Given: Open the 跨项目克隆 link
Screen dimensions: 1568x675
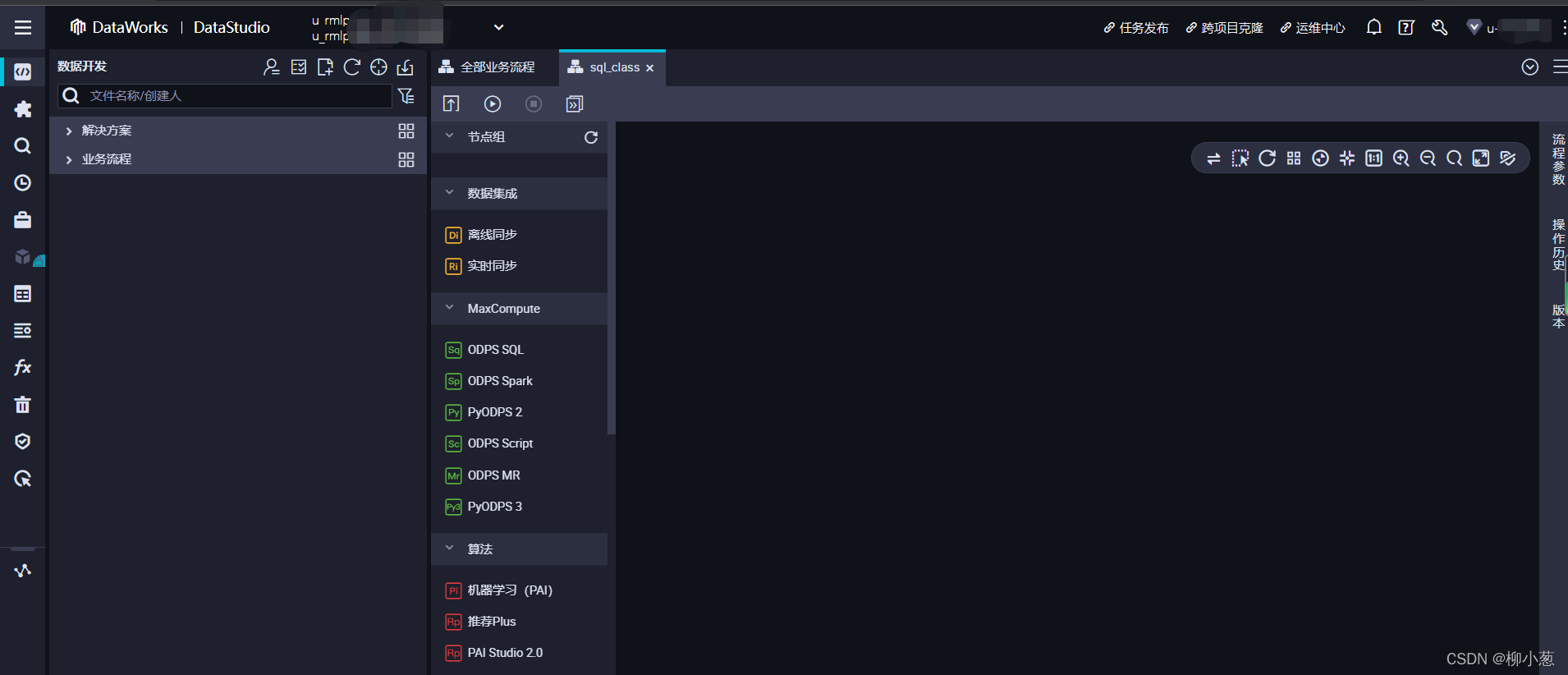Looking at the screenshot, I should tap(1225, 28).
